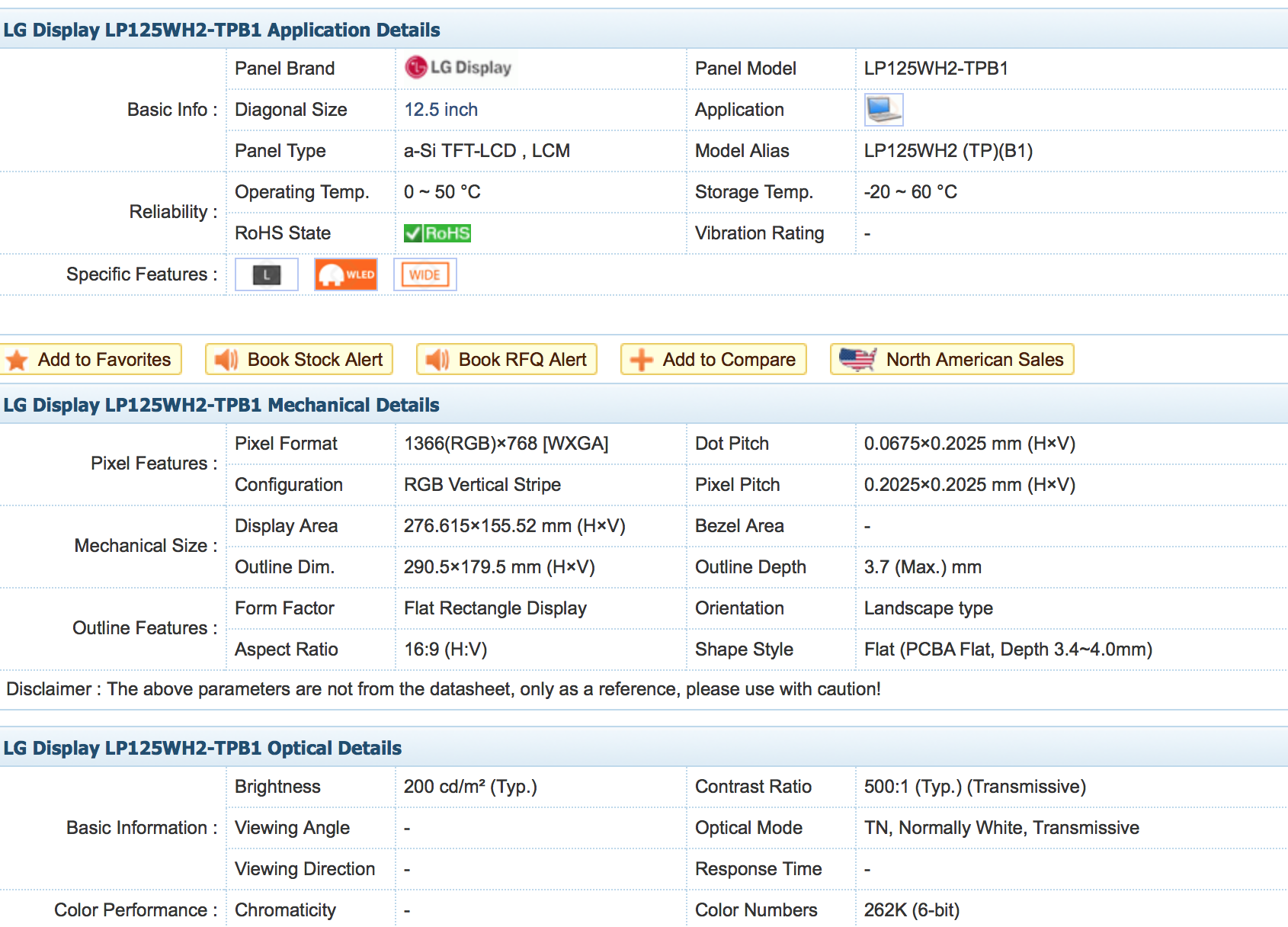Click Flat Rectangle Display form factor

coord(495,608)
